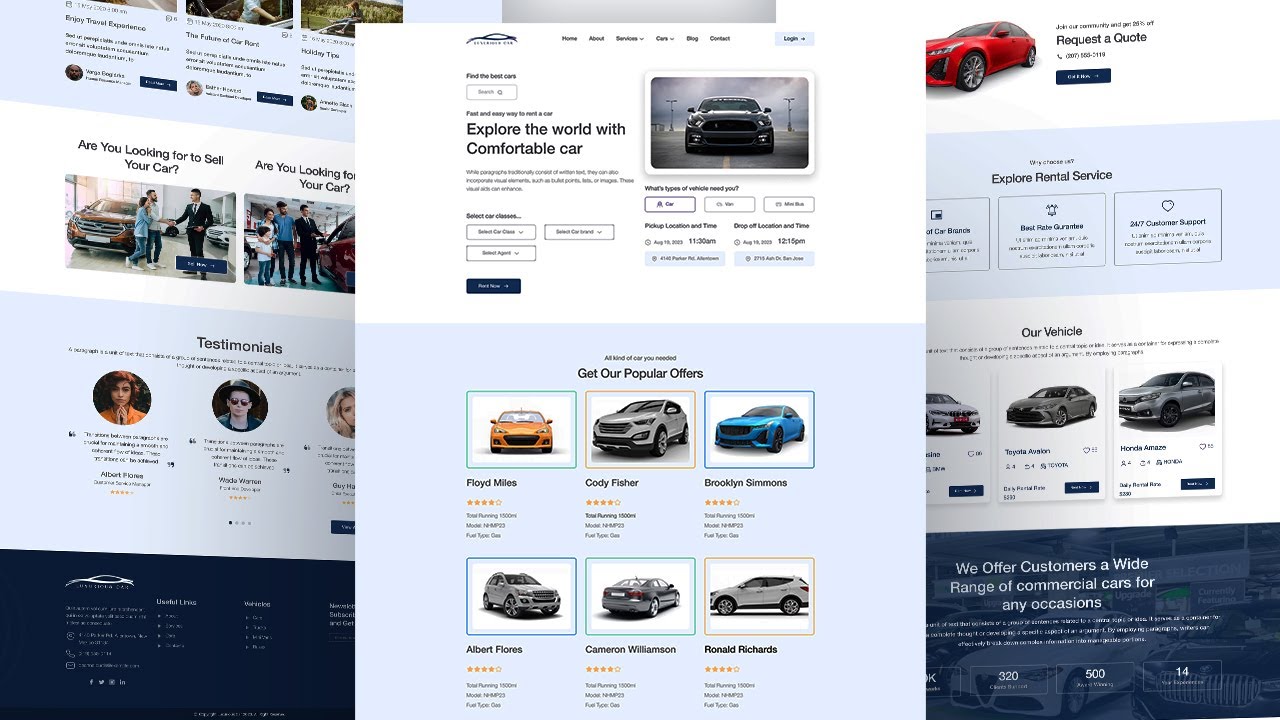The width and height of the screenshot is (1280, 720).
Task: Go to Home in the navigation bar
Action: coord(569,39)
